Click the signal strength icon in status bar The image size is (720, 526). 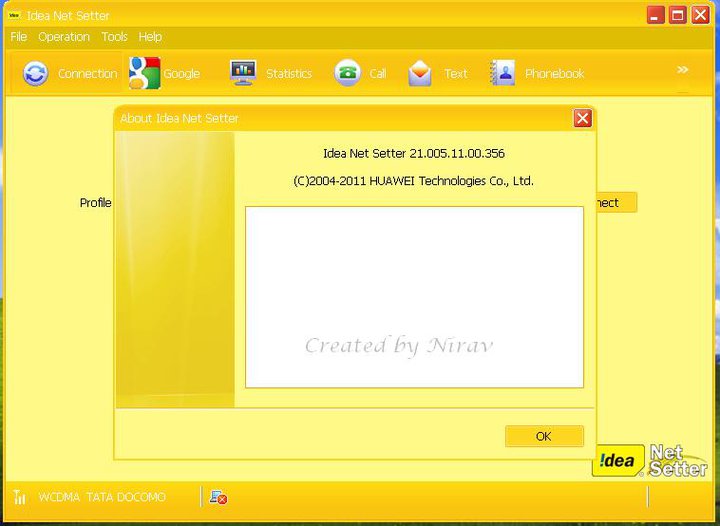click(x=20, y=497)
